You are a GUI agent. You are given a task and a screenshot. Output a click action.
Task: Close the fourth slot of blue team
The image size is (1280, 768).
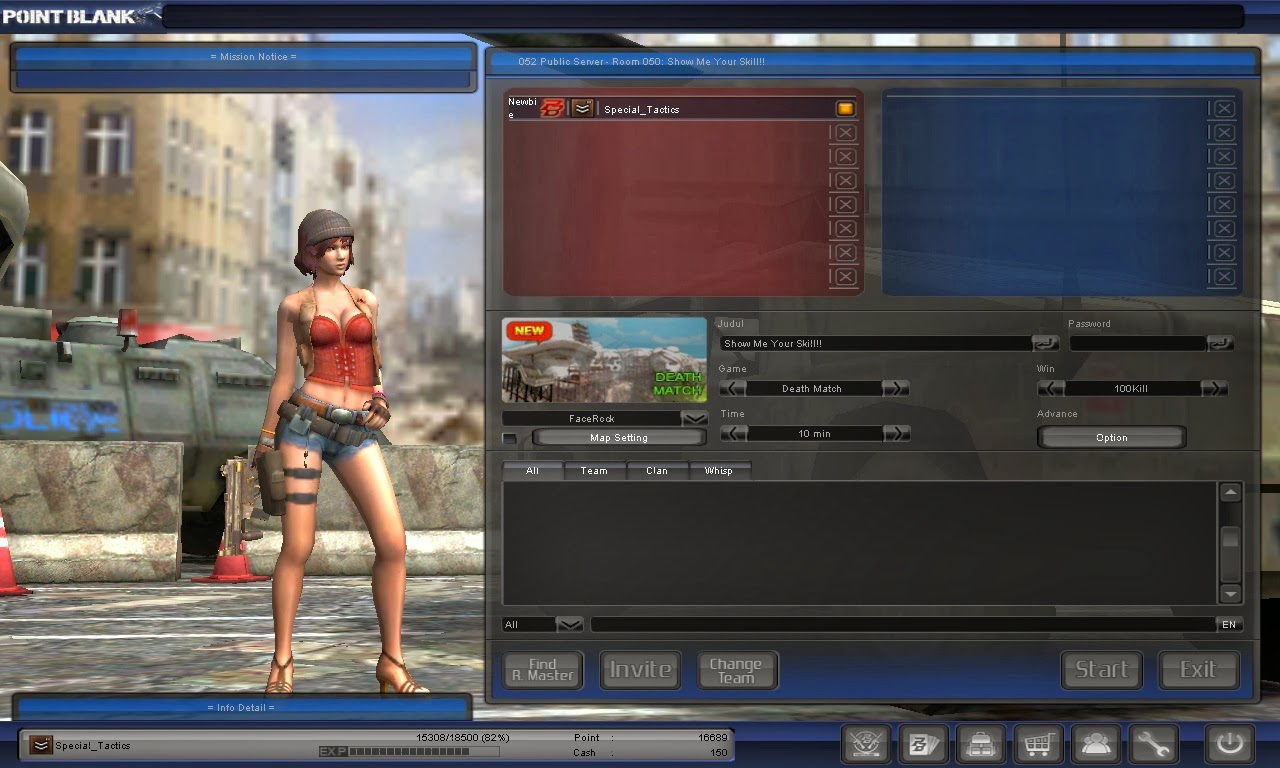tap(1224, 181)
